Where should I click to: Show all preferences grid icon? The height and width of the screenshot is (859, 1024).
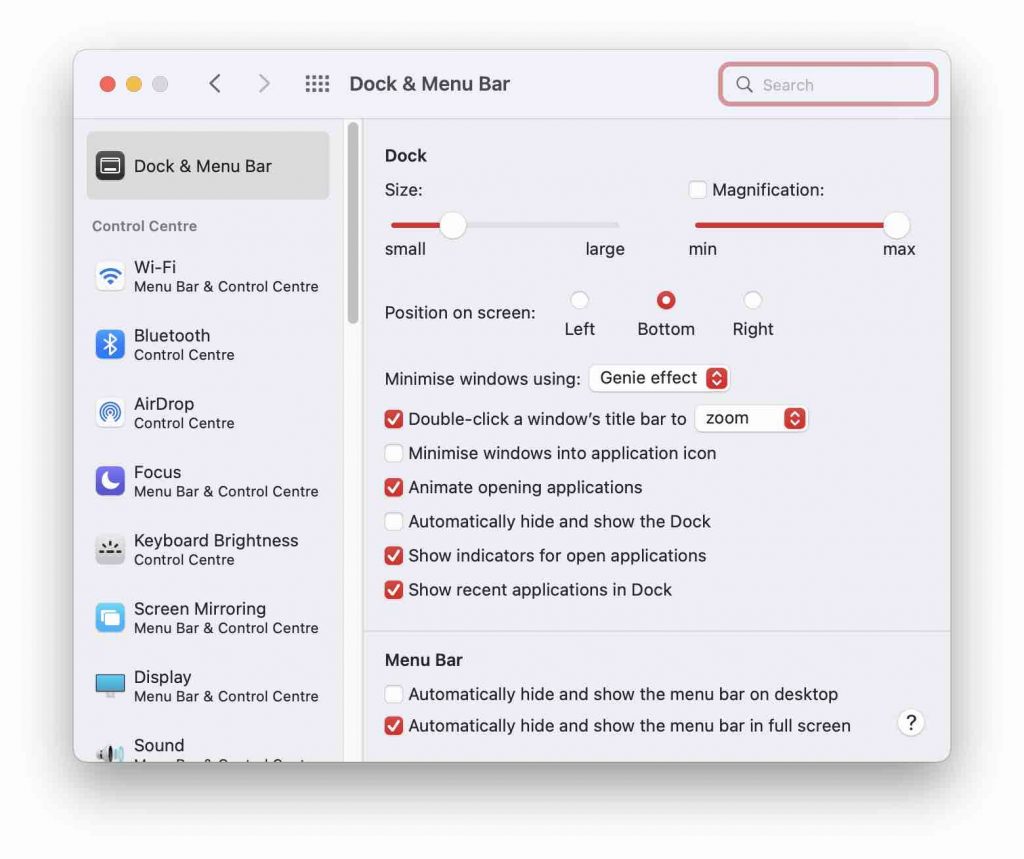coord(317,84)
